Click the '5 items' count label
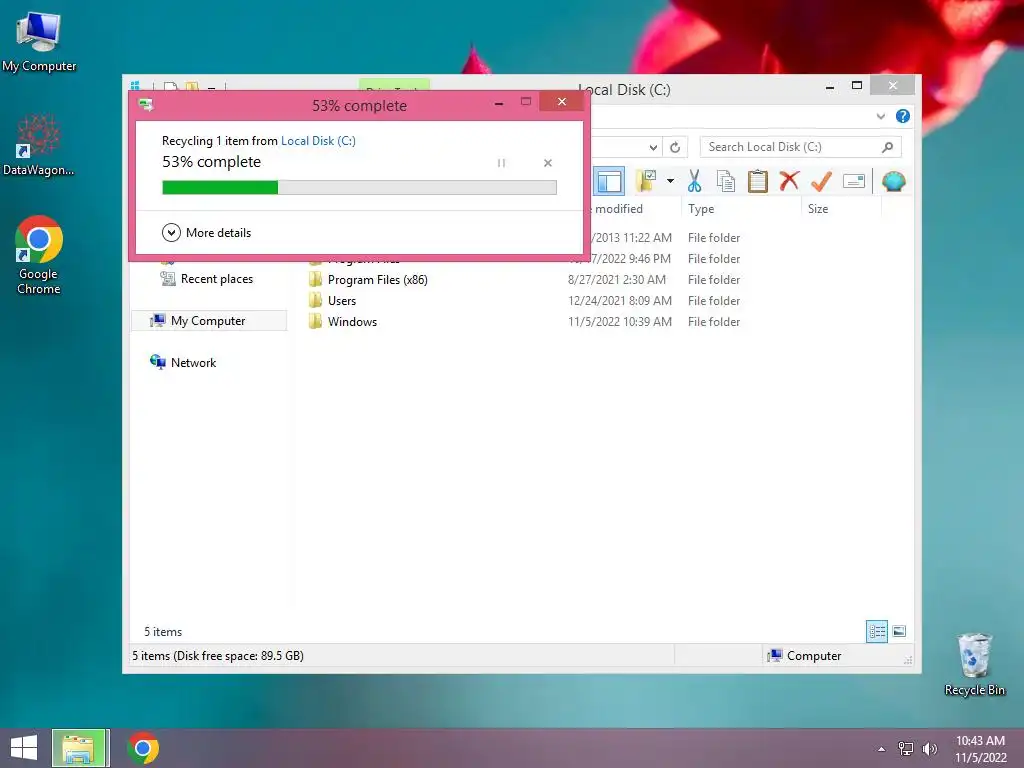The height and width of the screenshot is (768, 1024). click(163, 632)
